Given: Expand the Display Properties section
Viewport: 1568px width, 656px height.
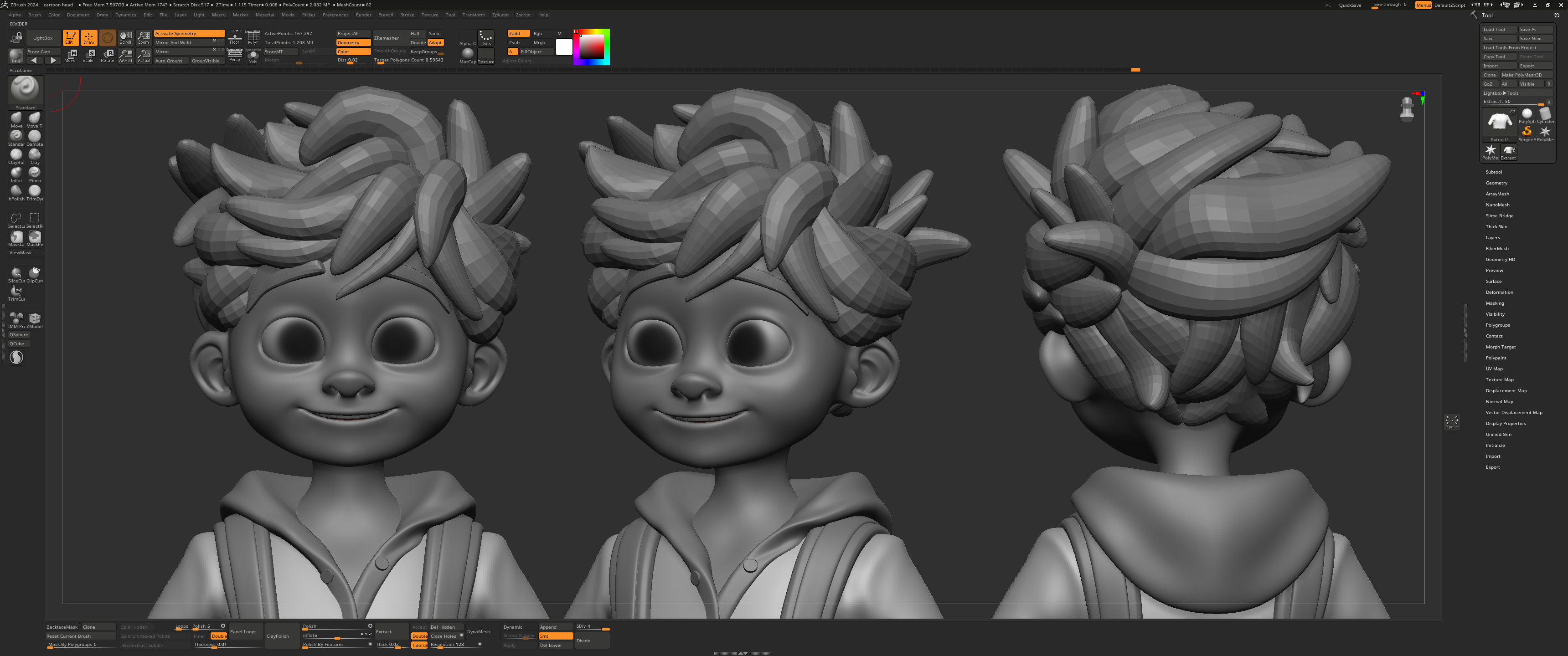Looking at the screenshot, I should (x=1505, y=424).
